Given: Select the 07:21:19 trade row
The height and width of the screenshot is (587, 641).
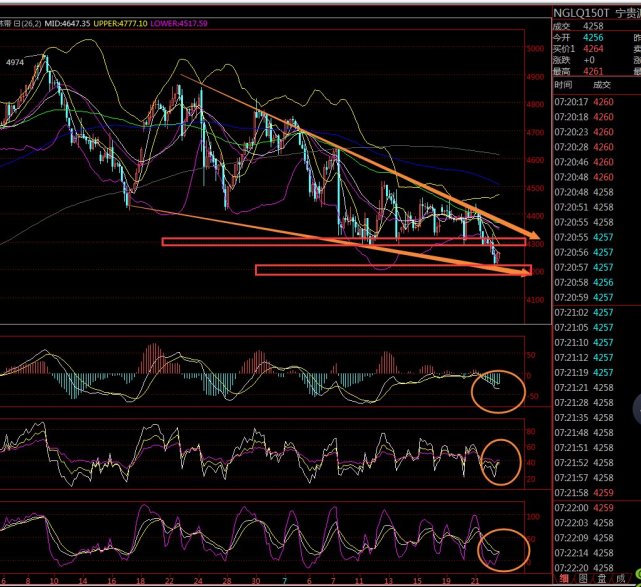Looking at the screenshot, I should (x=584, y=372).
